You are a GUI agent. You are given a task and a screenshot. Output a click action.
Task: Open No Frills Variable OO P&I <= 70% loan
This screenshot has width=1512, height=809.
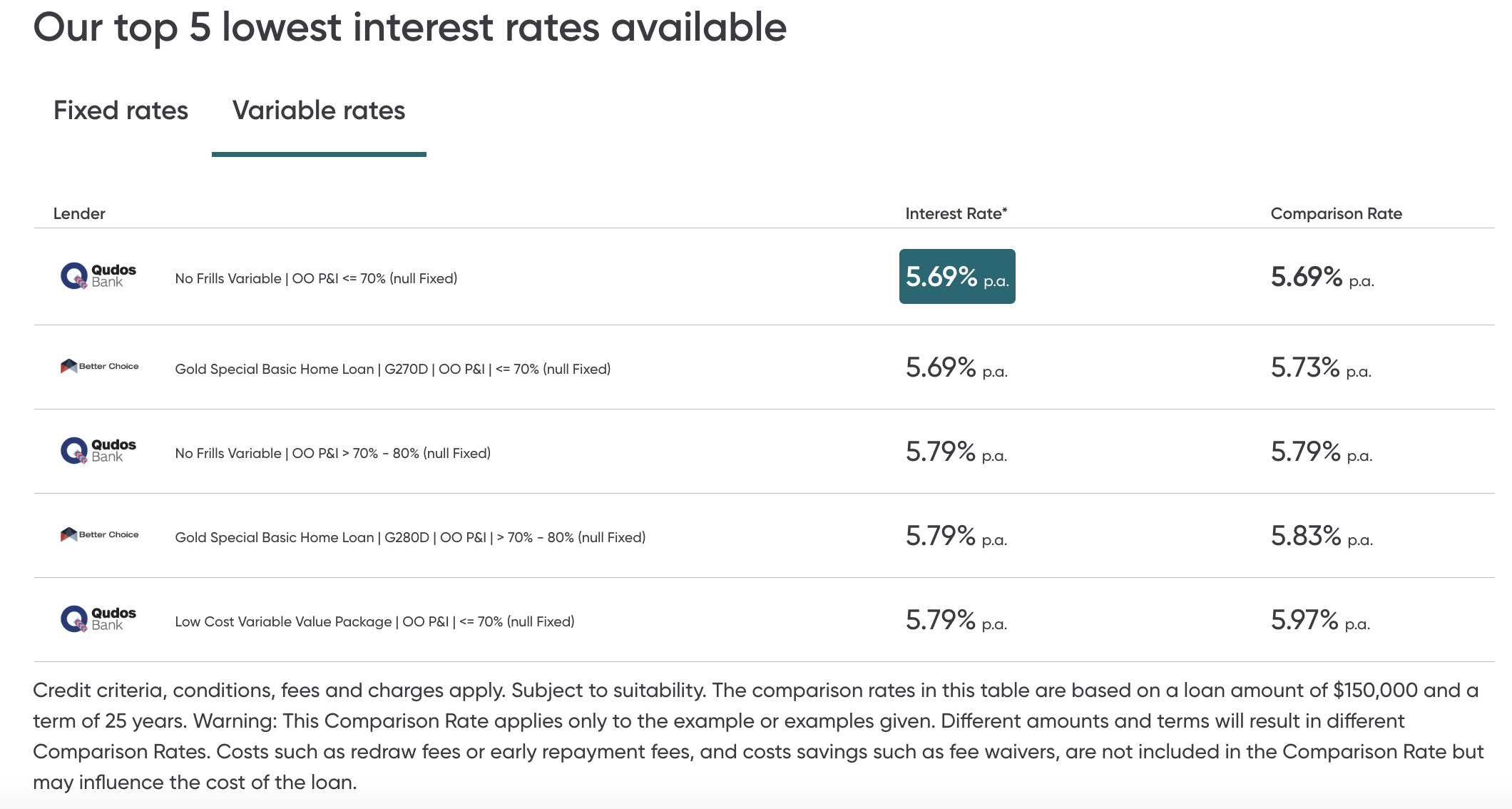pos(316,278)
